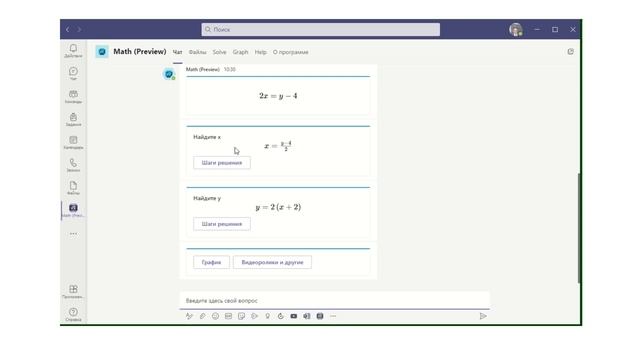Click the dark square app icon in toolbar

[320, 316]
